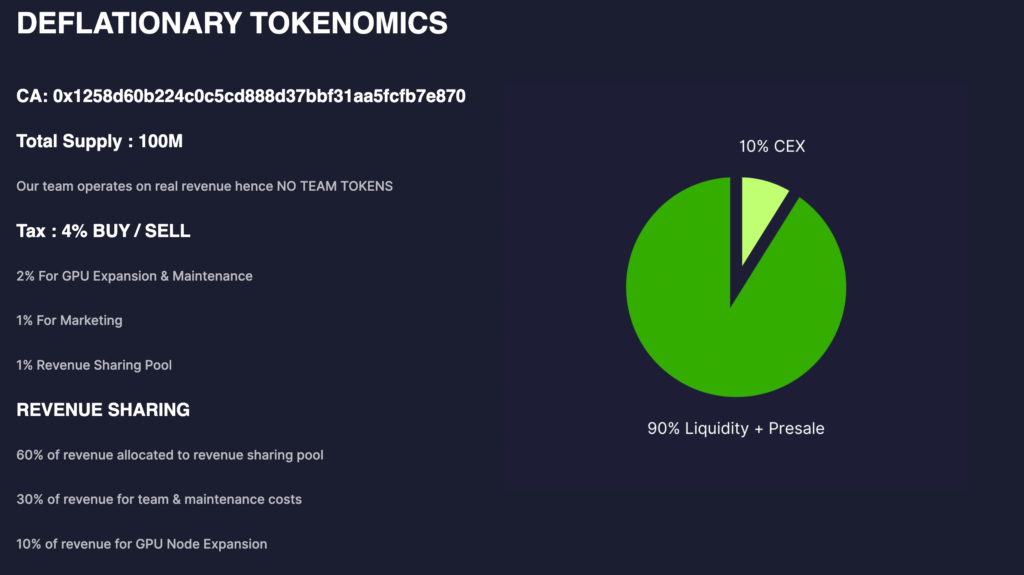Click the 1% Revenue Sharing Pool line
The image size is (1024, 575).
click(94, 365)
